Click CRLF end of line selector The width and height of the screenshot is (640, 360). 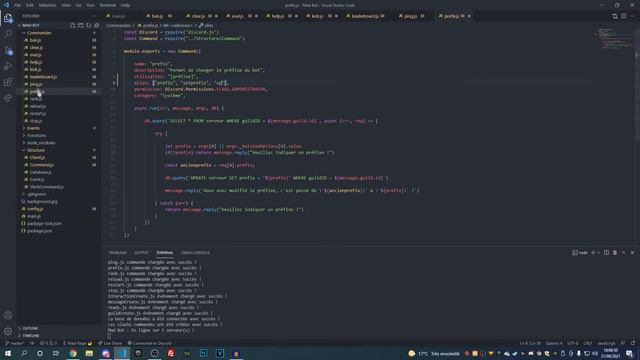587,343
